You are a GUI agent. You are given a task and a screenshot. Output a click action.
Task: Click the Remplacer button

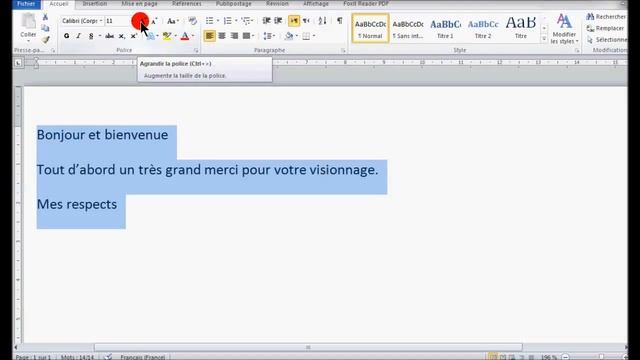click(605, 28)
